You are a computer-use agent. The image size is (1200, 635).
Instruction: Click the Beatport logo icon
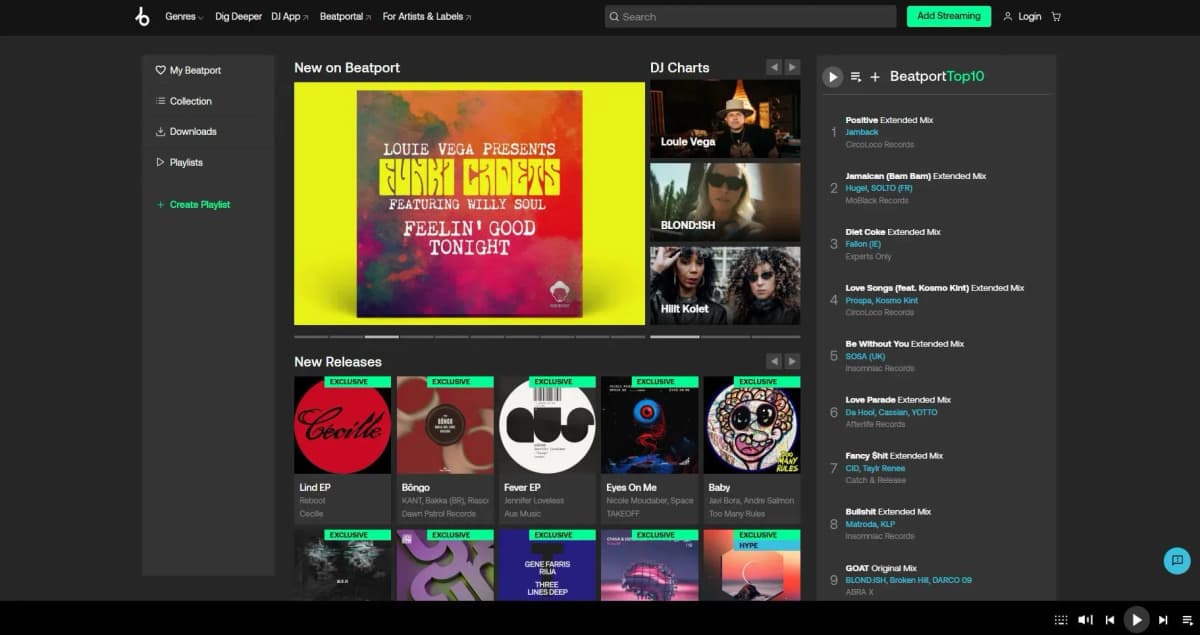[x=142, y=16]
